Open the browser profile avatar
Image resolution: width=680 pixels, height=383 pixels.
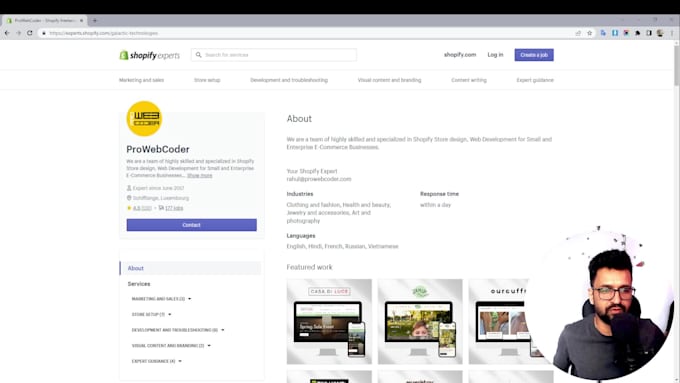pos(660,33)
